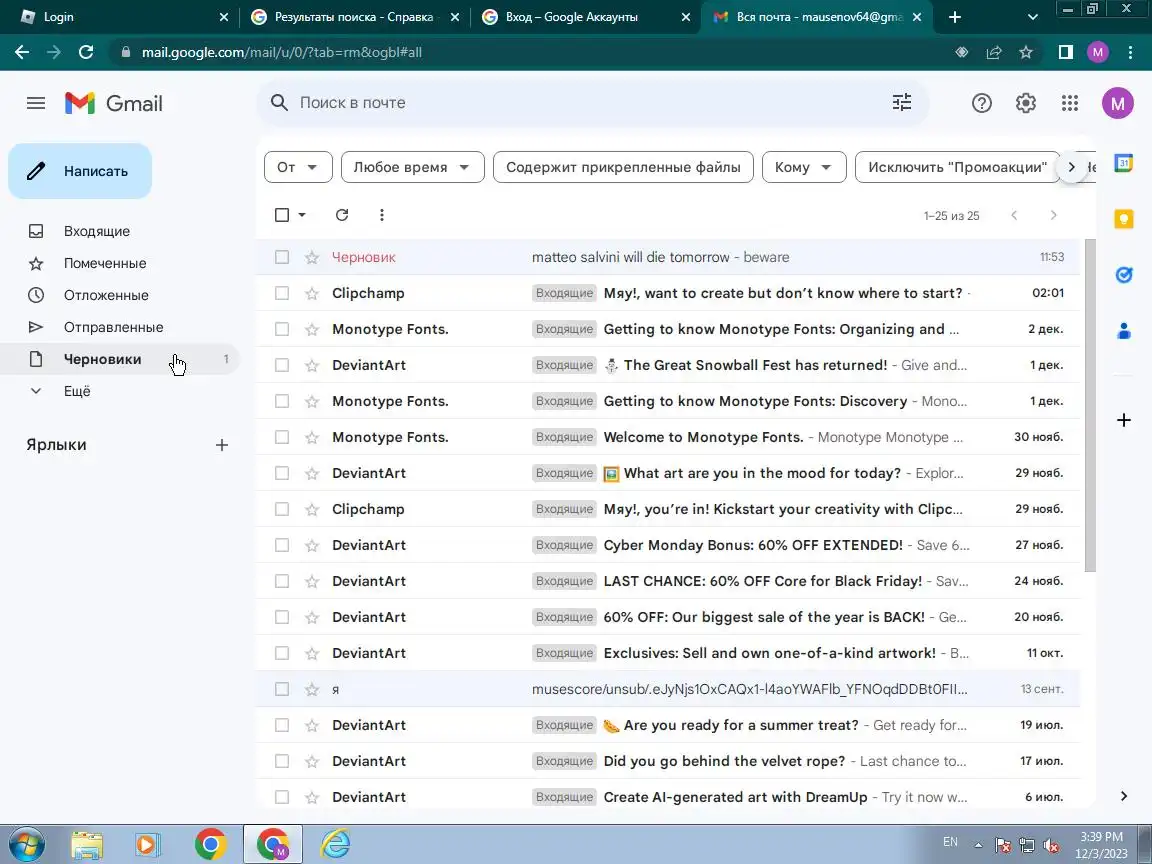Image resolution: width=1152 pixels, height=864 pixels.
Task: Open the three-dot More options in list toolbar
Action: [x=381, y=215]
